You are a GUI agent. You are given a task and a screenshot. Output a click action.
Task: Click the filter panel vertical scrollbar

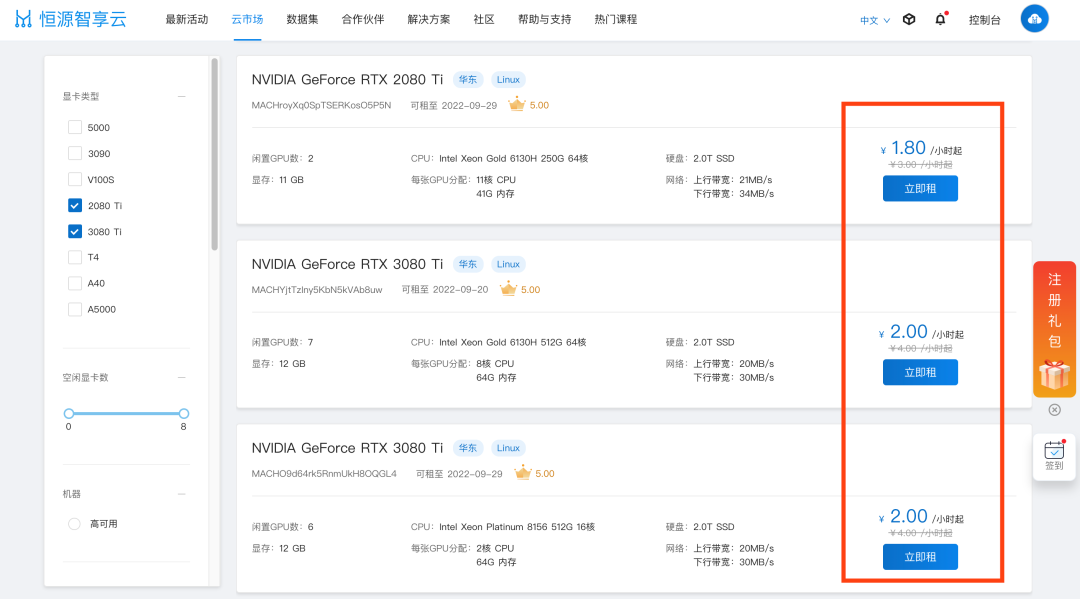[214, 154]
